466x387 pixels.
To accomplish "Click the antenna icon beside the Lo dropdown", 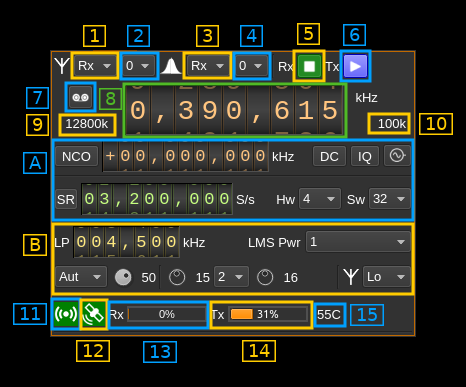I will [x=351, y=277].
